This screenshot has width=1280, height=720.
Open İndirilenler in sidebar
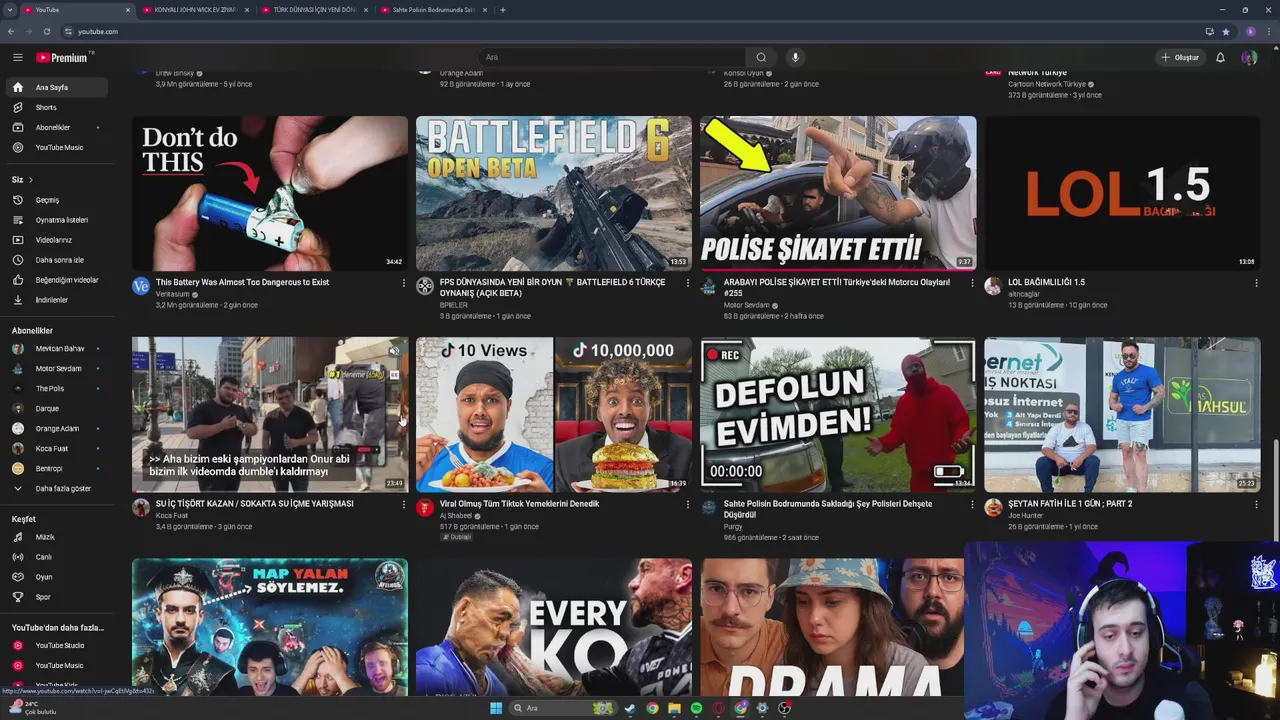coord(55,300)
